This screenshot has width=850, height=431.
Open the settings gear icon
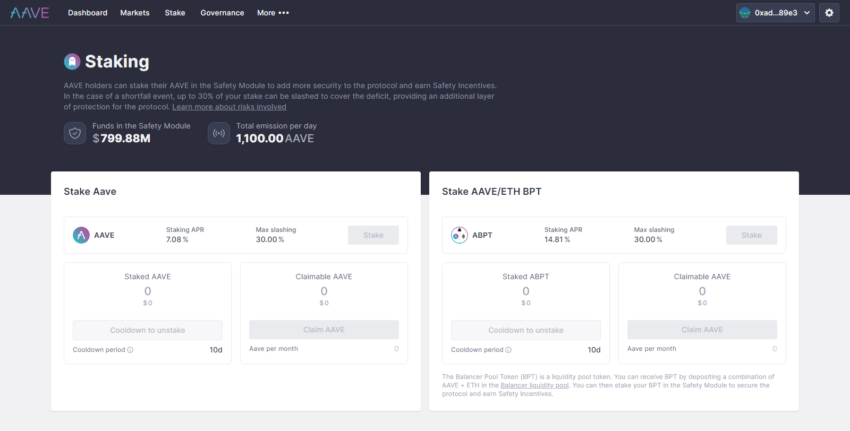[x=829, y=12]
